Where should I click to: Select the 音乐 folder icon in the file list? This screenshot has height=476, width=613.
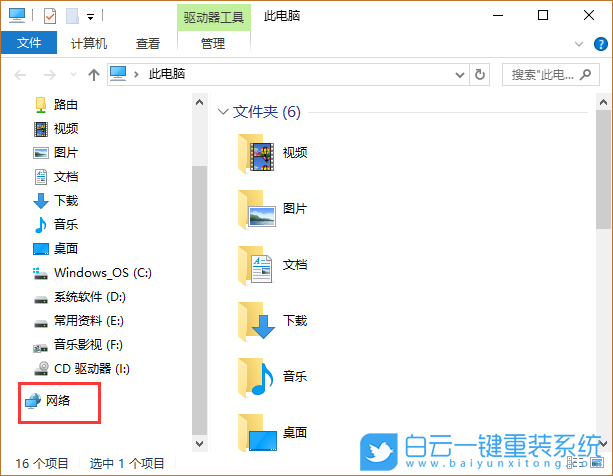tap(256, 377)
